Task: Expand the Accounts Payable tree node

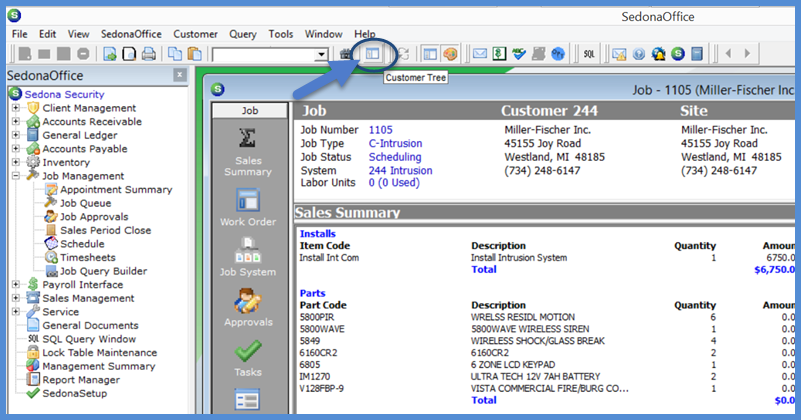Action: (x=16, y=149)
